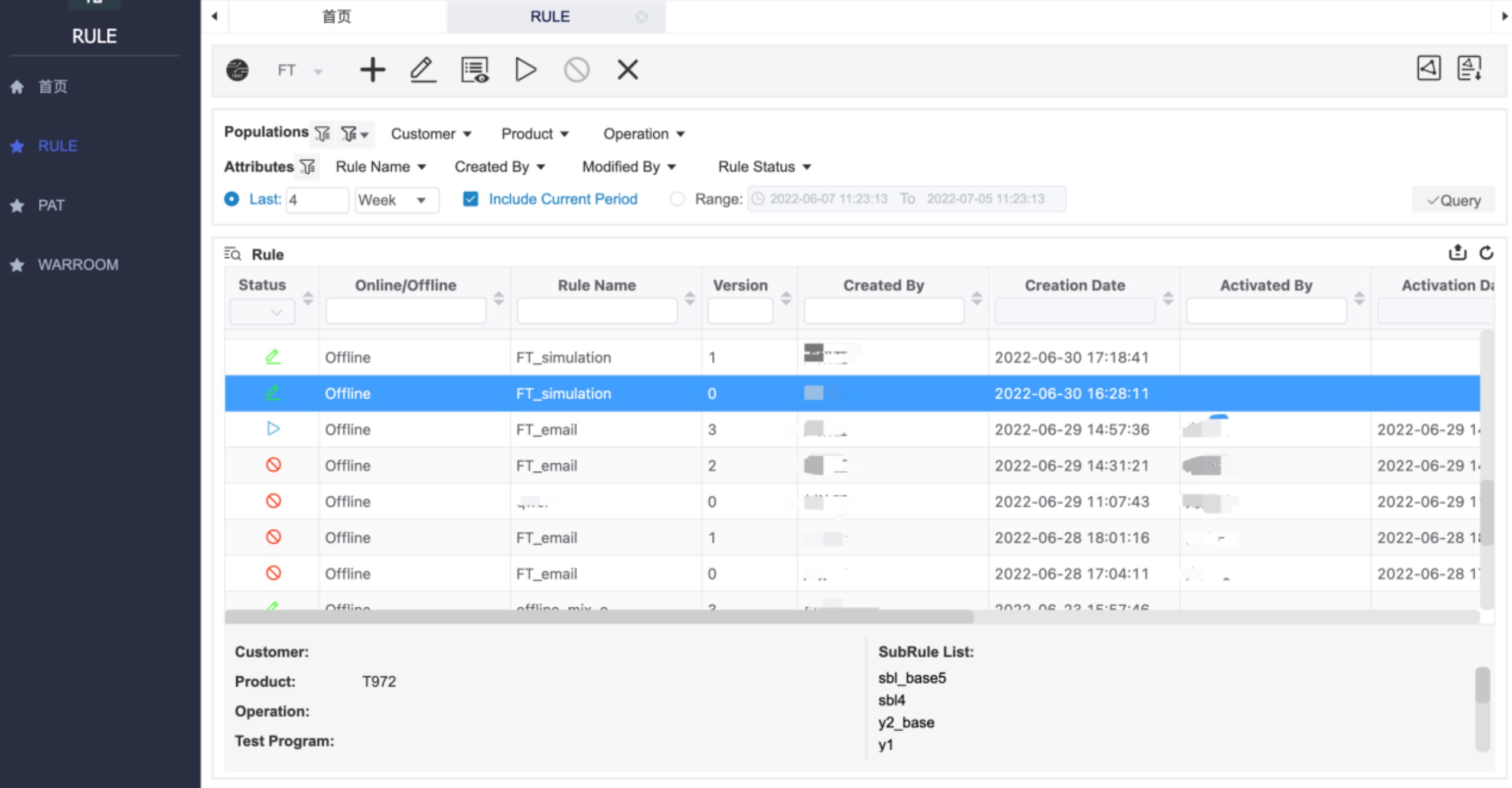Click the round globe icon in toolbar

point(237,70)
